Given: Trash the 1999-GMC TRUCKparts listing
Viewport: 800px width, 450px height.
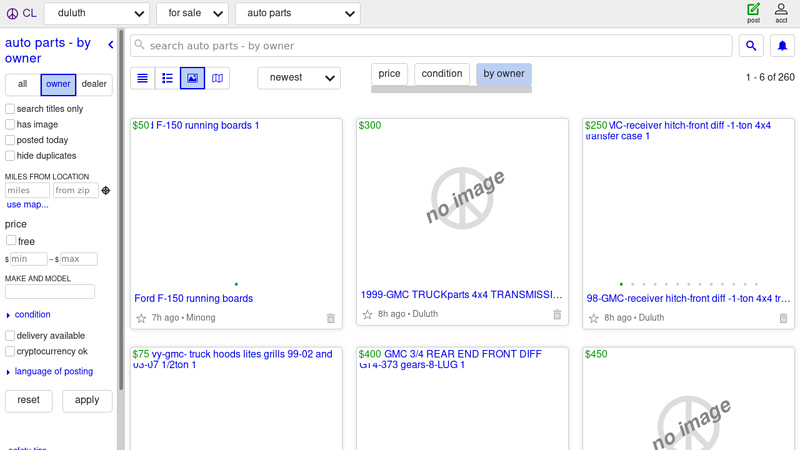Looking at the screenshot, I should [x=557, y=314].
